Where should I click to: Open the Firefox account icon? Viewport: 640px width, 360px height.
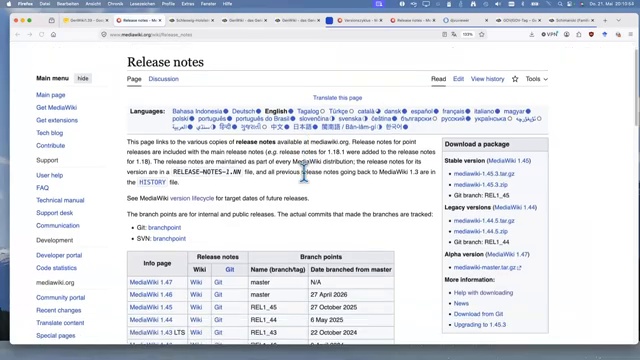567,35
